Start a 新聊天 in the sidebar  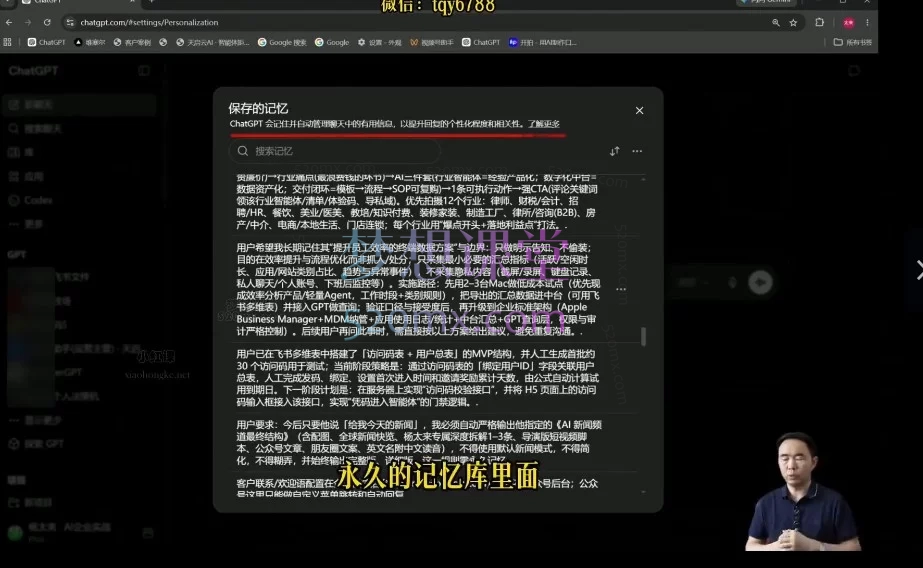(x=79, y=105)
